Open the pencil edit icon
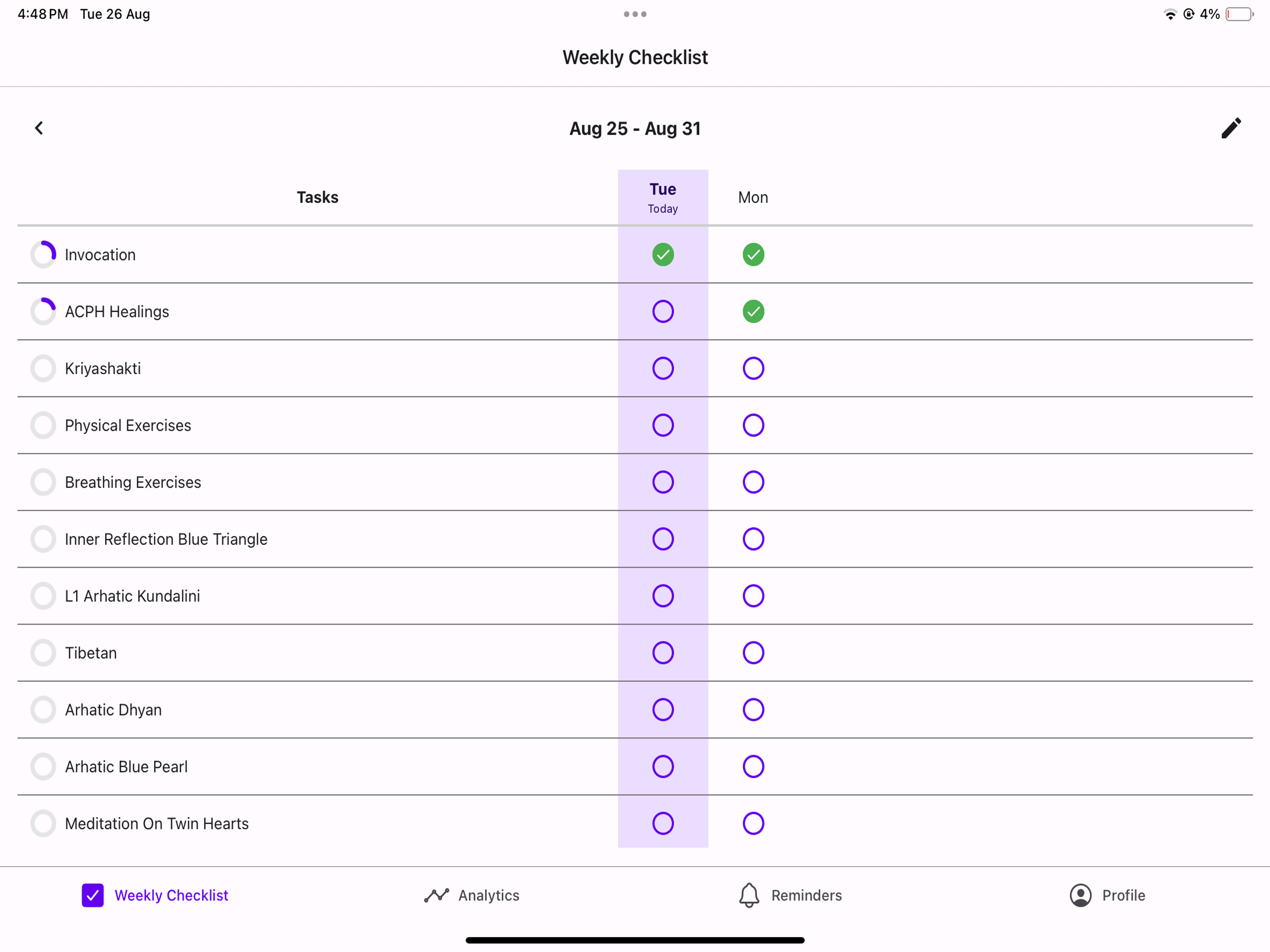This screenshot has height=952, width=1270. tap(1231, 128)
